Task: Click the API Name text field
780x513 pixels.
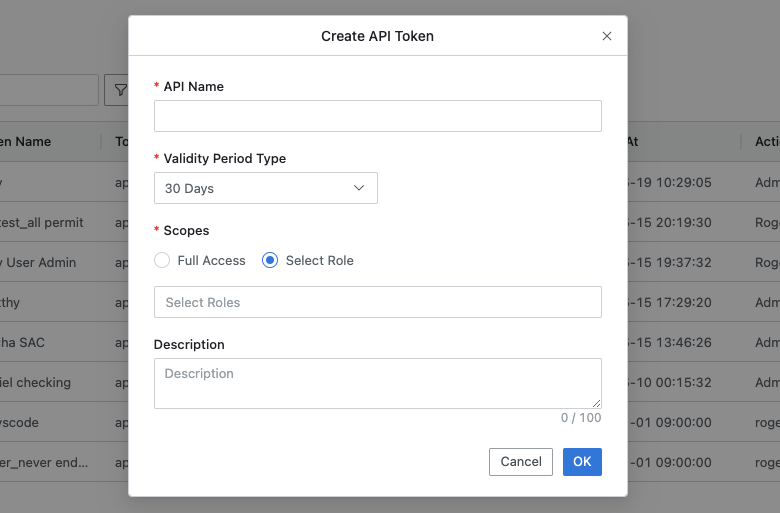Action: point(377,116)
